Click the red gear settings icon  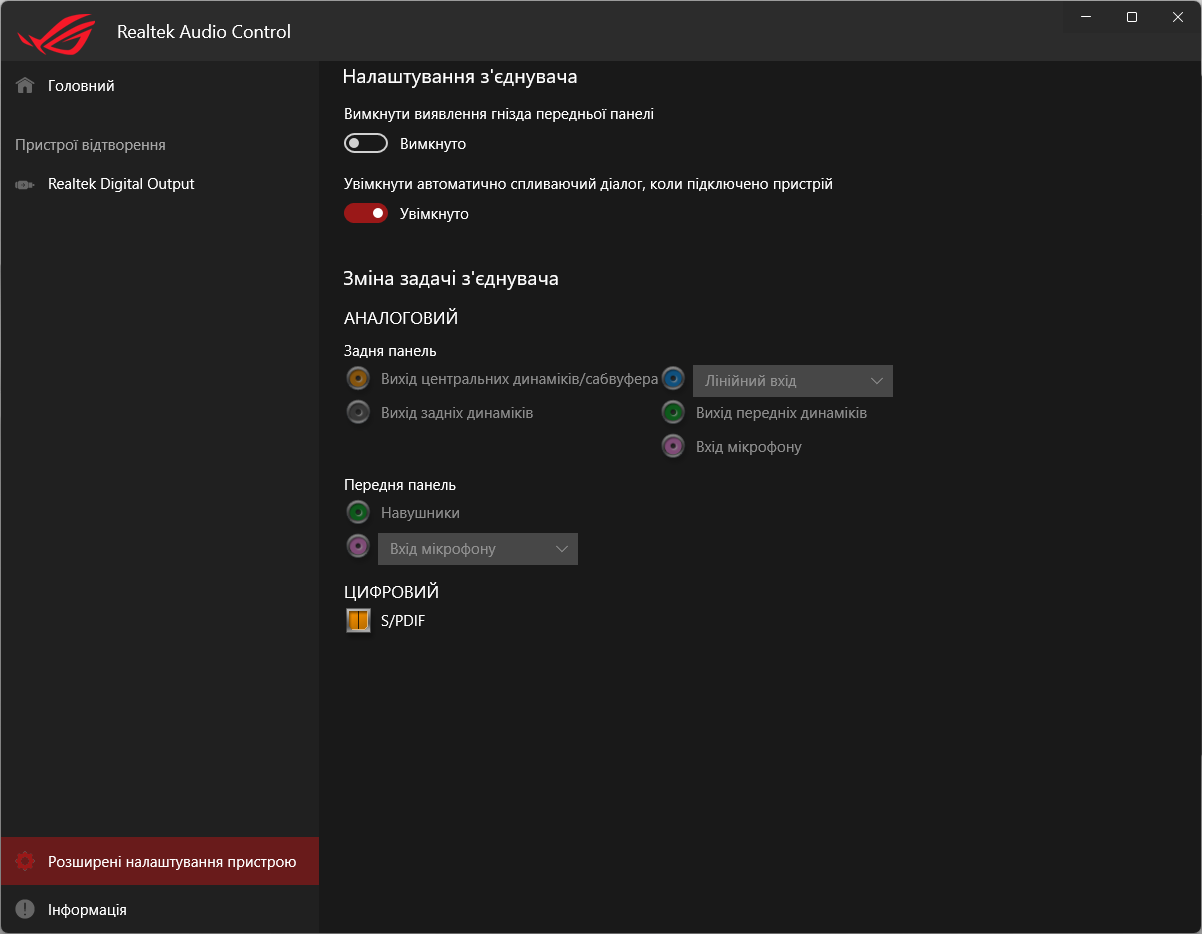click(25, 862)
